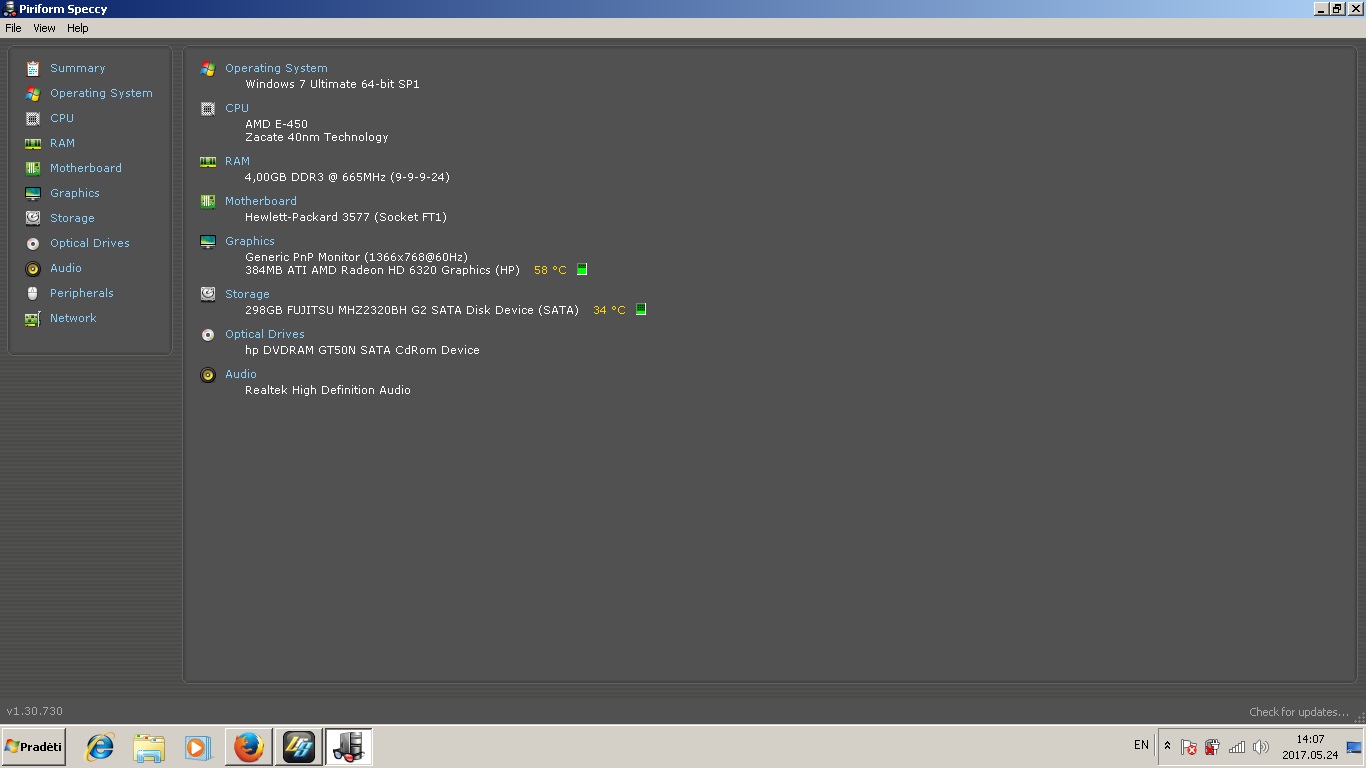Click the Radeon HD 6320 Graphics entry

(382, 270)
